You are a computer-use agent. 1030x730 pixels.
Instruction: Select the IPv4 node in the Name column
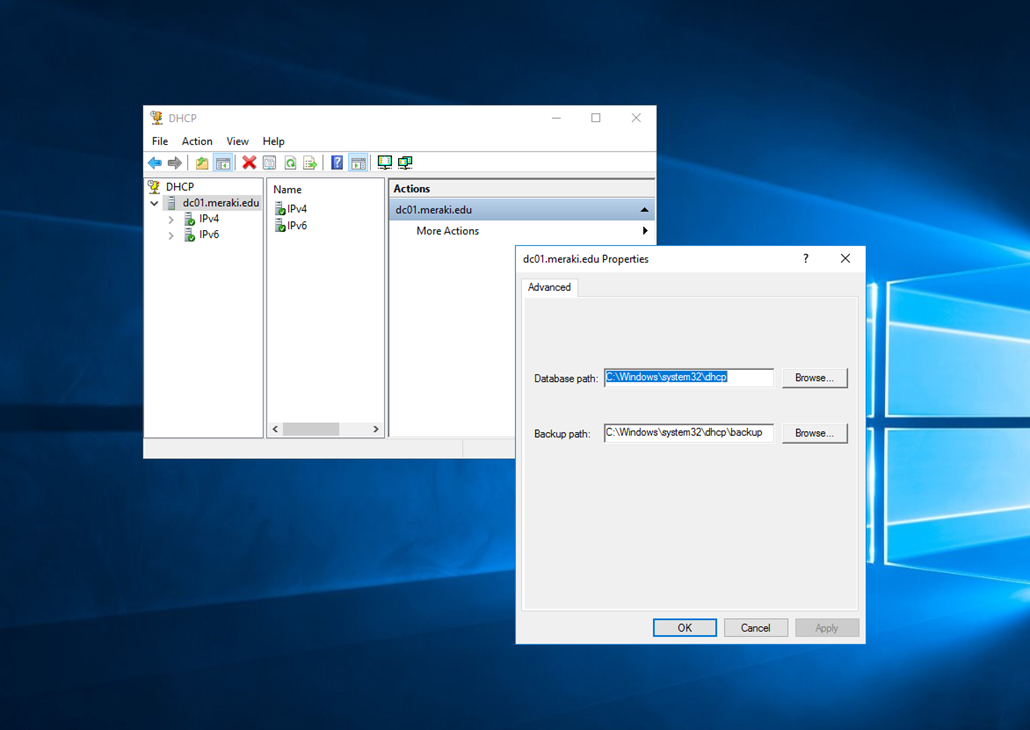(x=295, y=210)
